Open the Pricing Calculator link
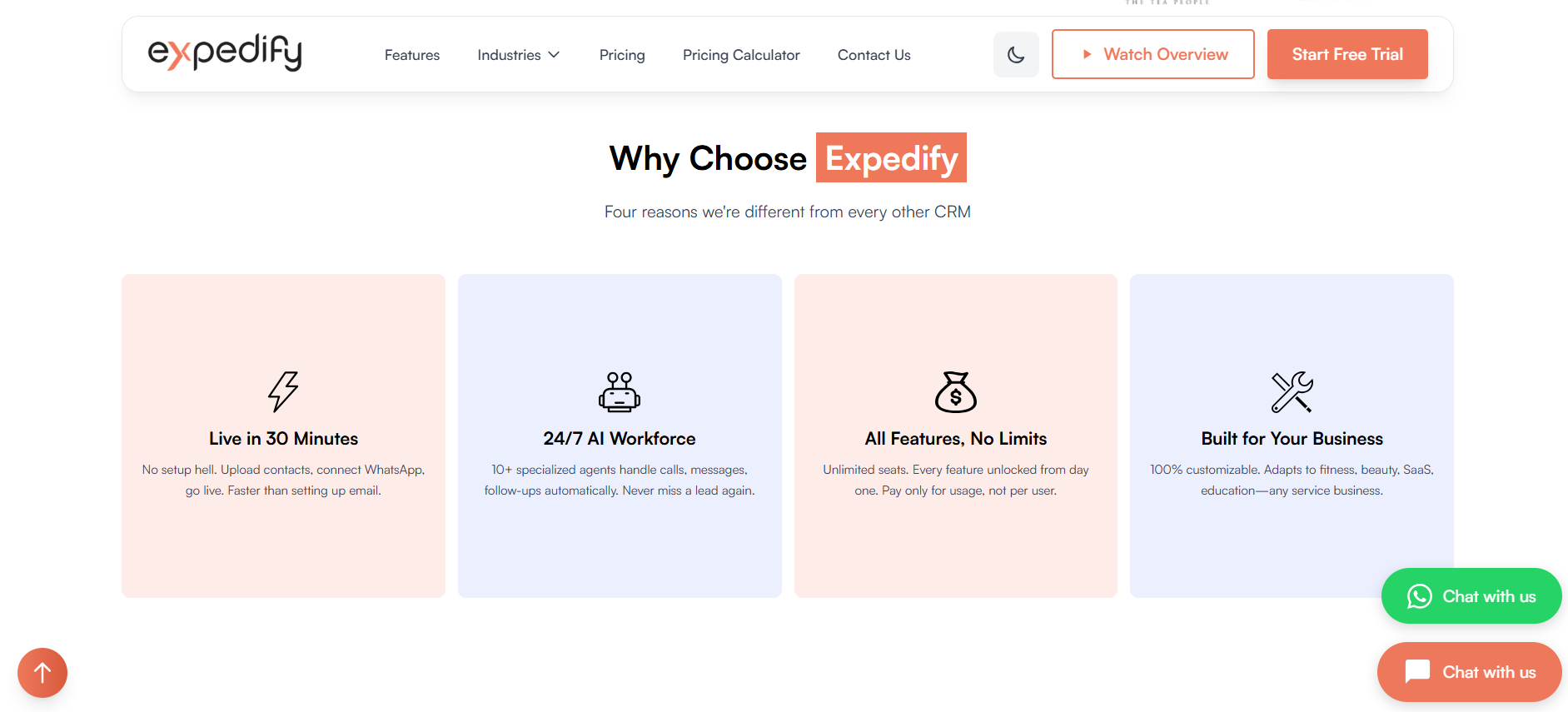This screenshot has width=1568, height=712. click(x=741, y=55)
